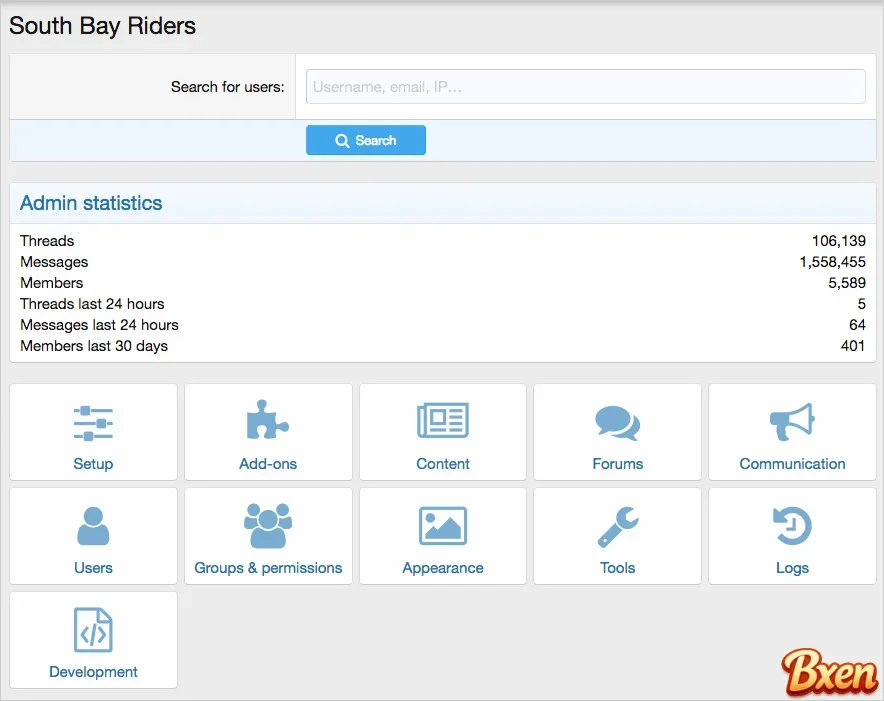
Task: Open the Groups & permissions text link
Action: click(268, 568)
